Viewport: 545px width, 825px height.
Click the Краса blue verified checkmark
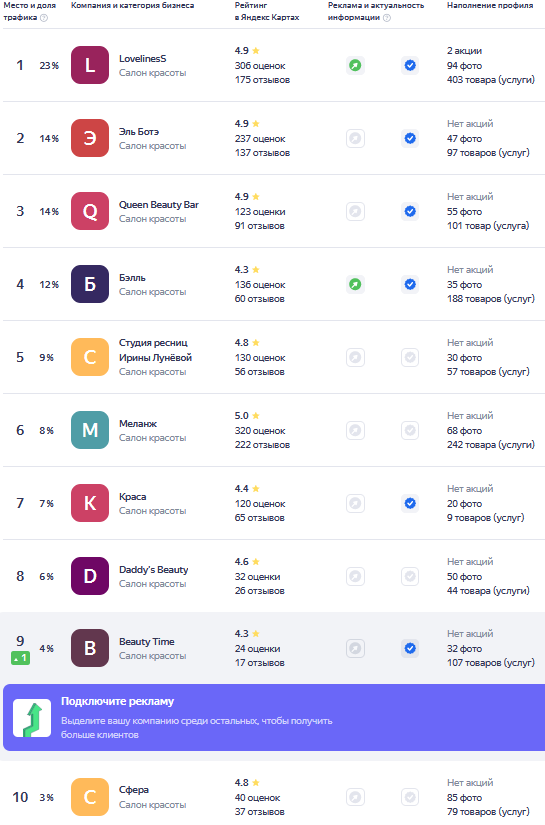[410, 503]
